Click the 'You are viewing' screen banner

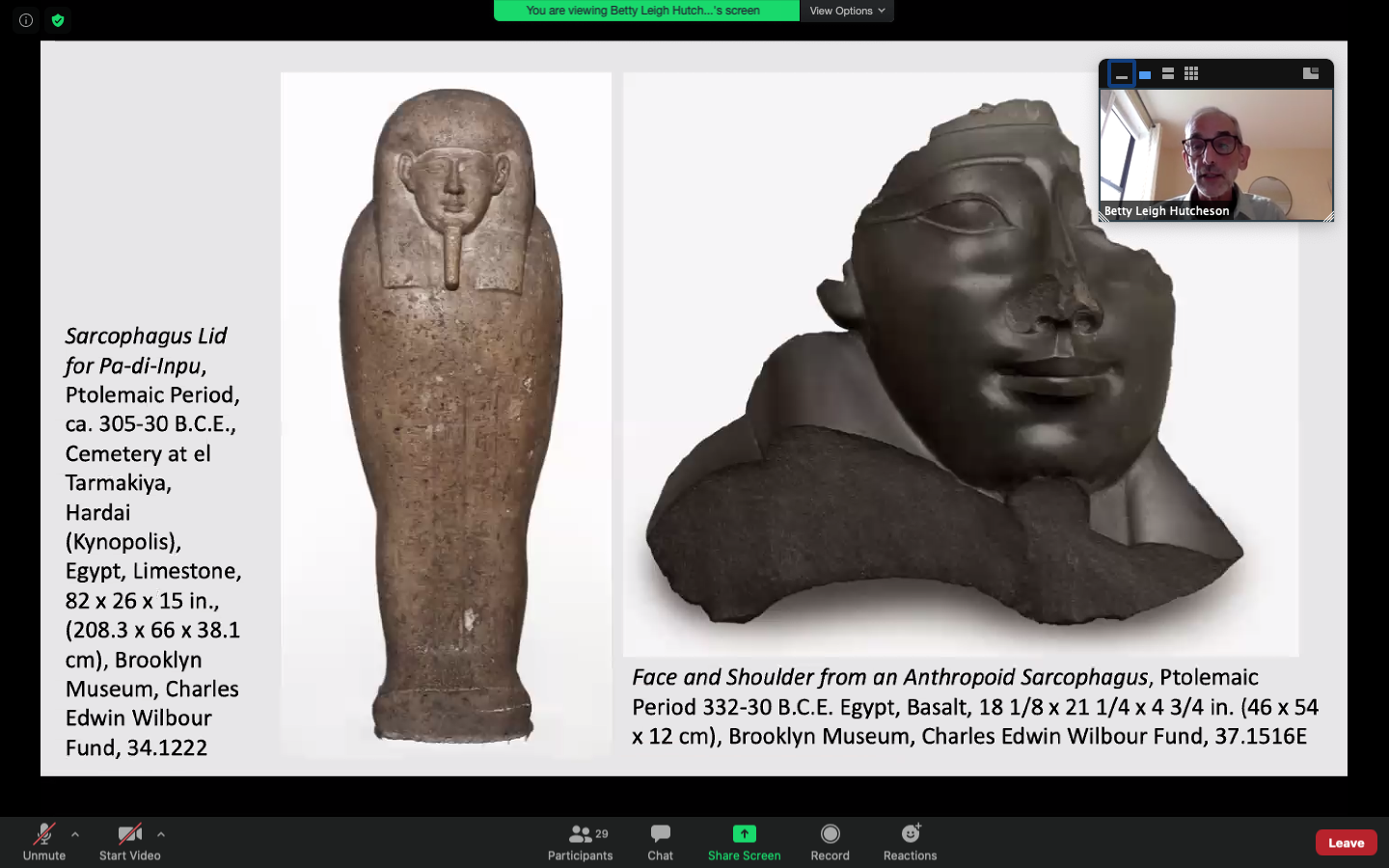646,11
